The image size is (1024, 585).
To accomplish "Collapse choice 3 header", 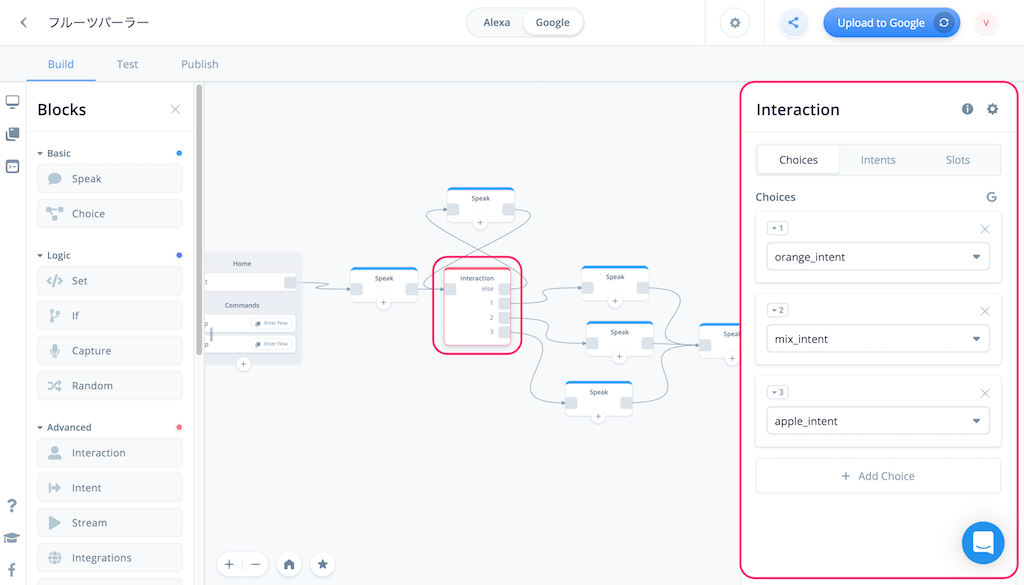I will [777, 392].
